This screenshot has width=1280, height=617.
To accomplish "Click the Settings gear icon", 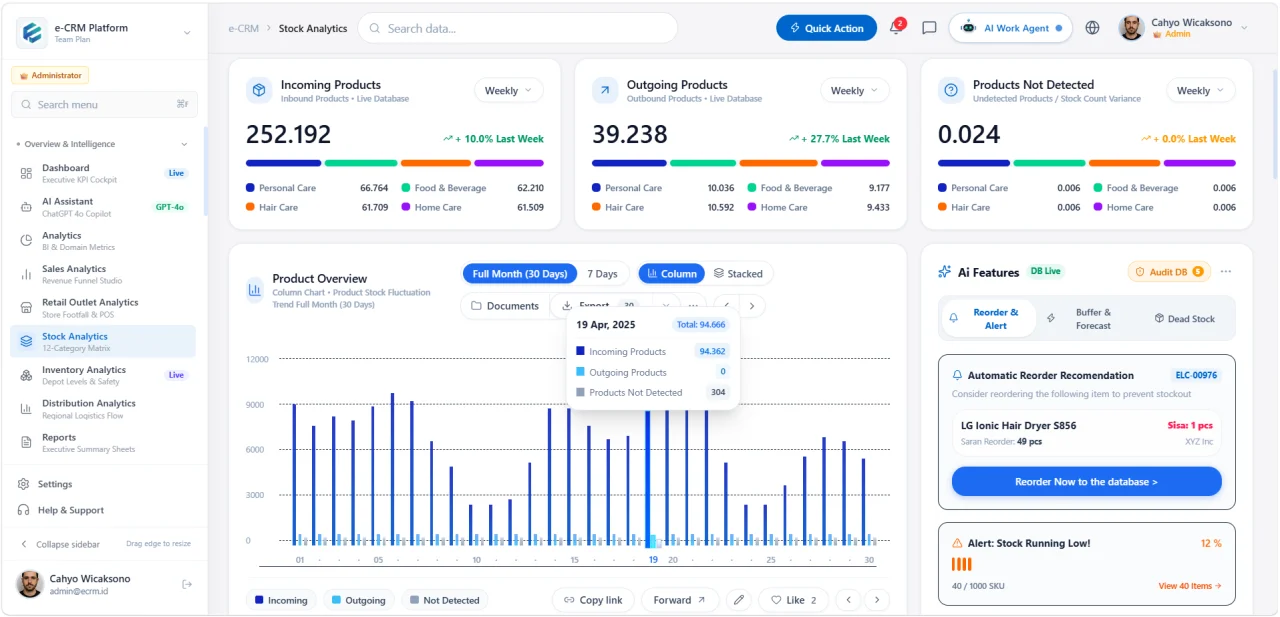I will pos(25,484).
